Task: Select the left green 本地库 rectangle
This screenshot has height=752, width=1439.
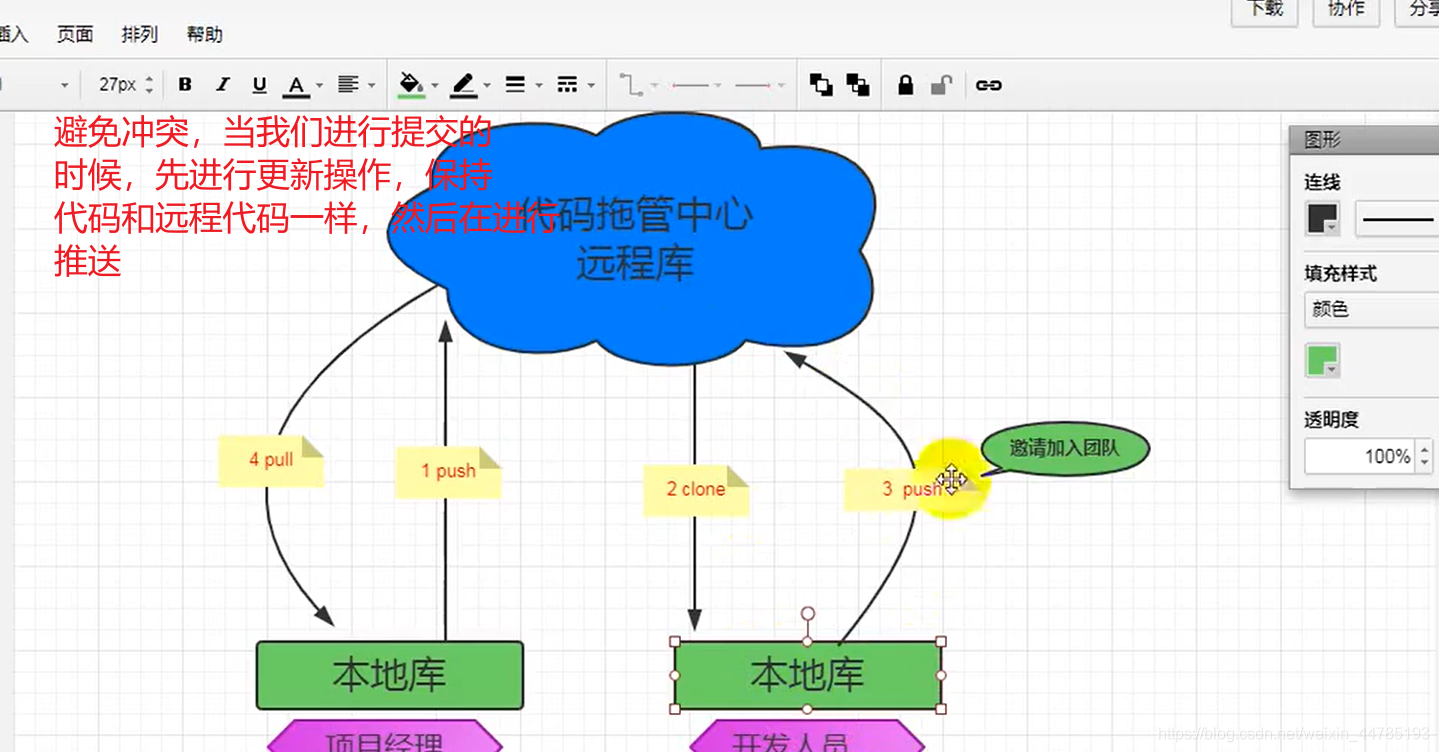Action: [390, 676]
